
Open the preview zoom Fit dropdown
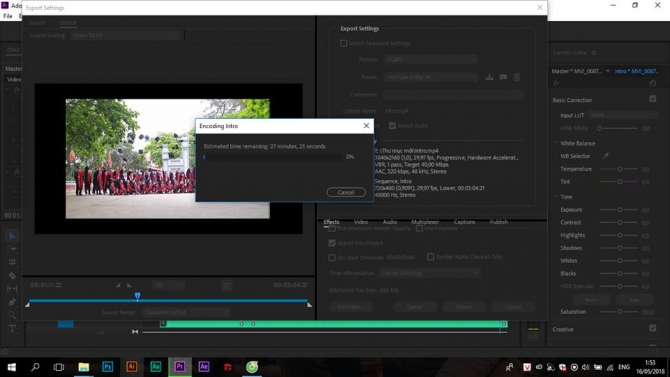pyautogui.click(x=168, y=285)
